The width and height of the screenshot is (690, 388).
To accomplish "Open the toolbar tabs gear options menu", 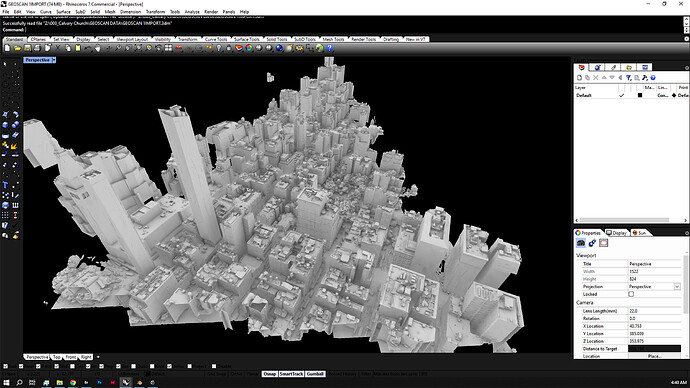I will pos(686,39).
